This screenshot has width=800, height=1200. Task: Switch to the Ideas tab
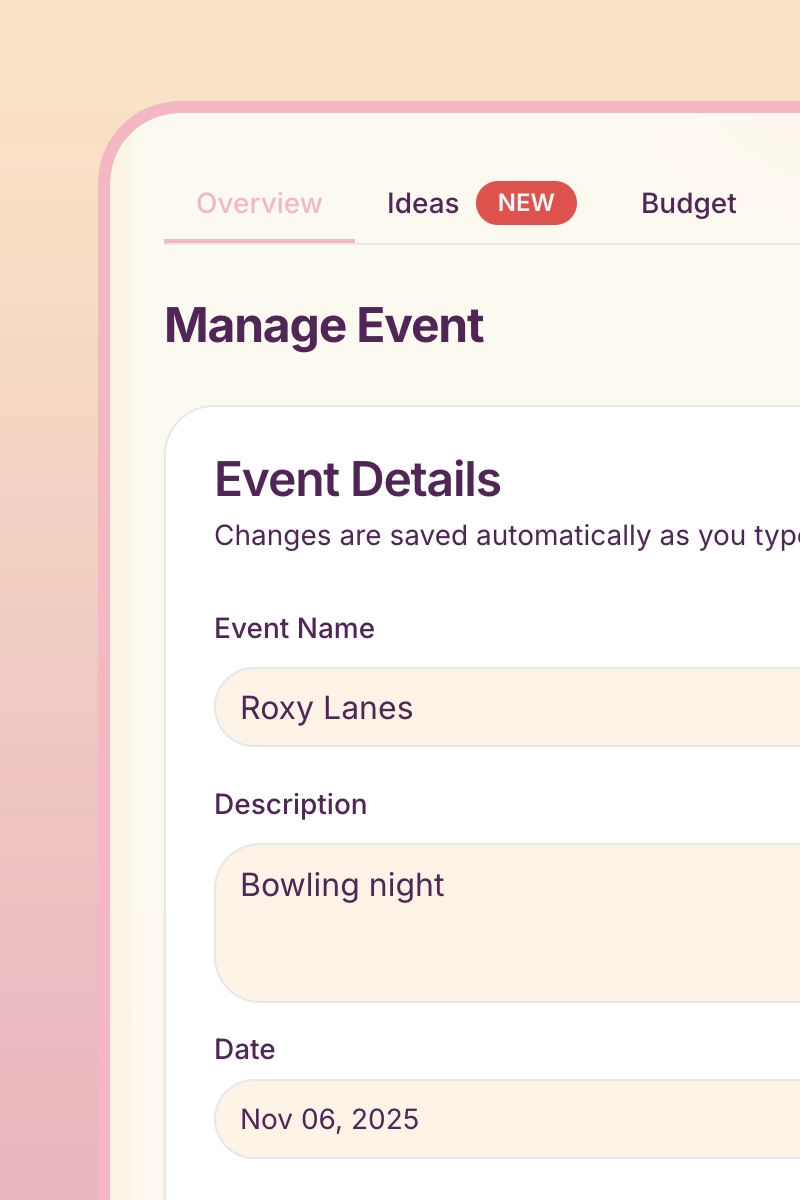click(422, 204)
